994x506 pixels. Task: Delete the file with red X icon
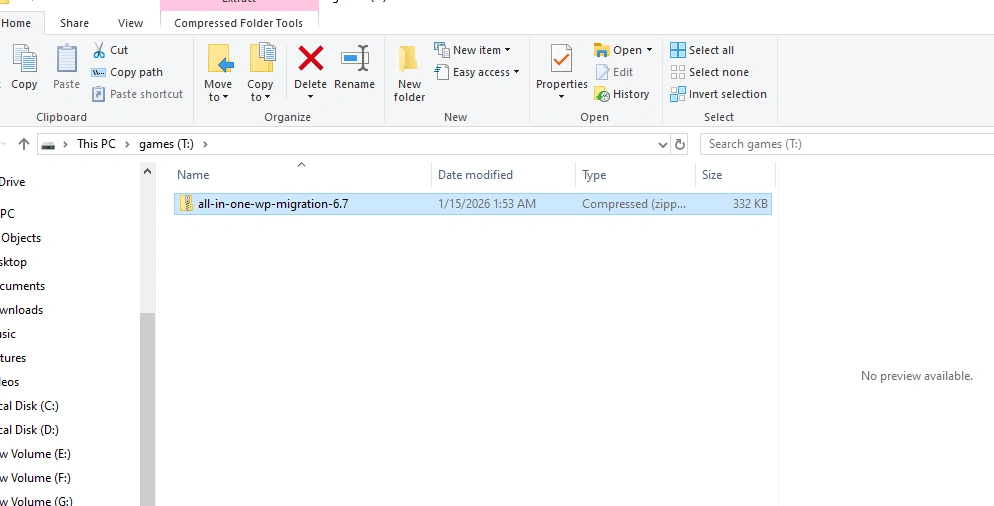click(x=311, y=58)
